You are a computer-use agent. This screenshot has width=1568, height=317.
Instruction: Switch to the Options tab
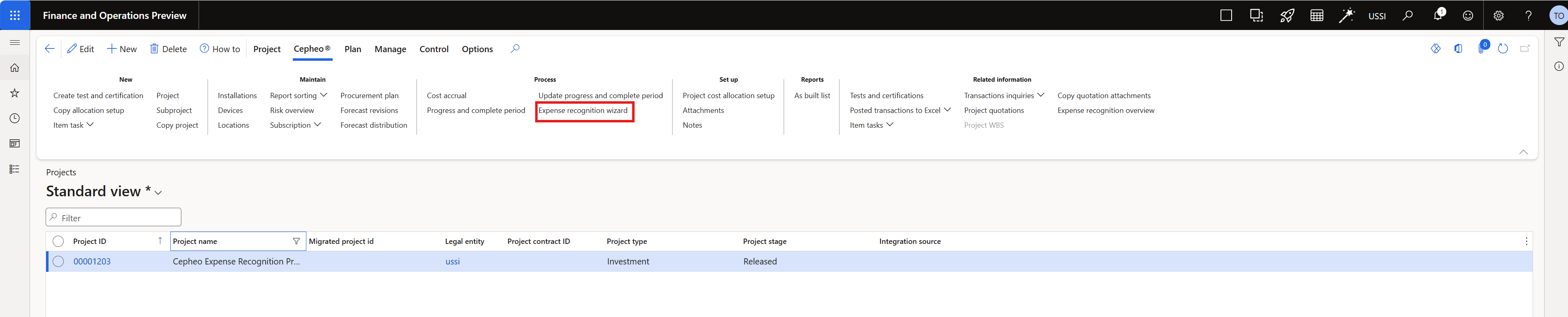click(x=477, y=49)
